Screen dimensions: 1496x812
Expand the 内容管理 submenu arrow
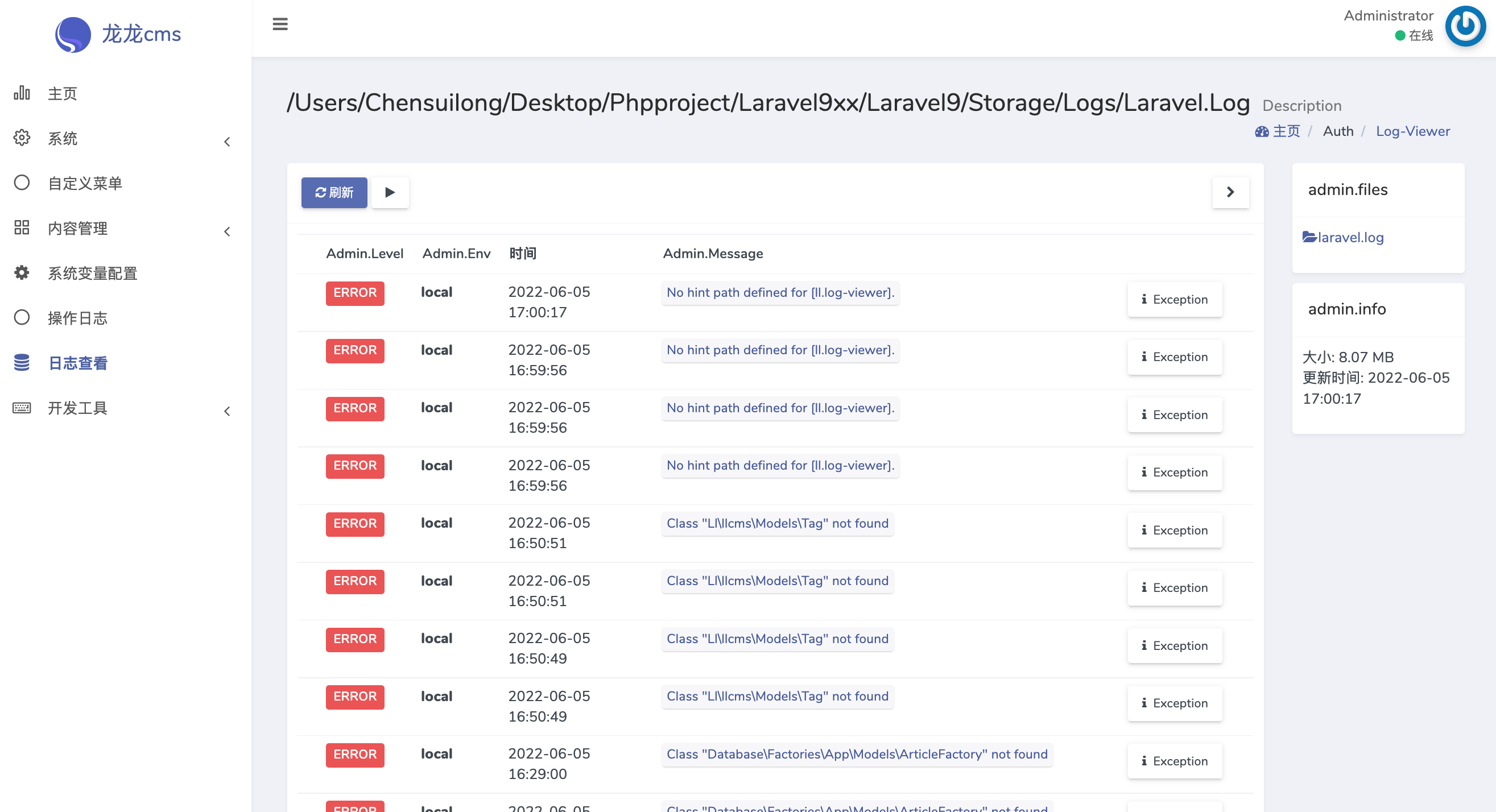pyautogui.click(x=227, y=231)
